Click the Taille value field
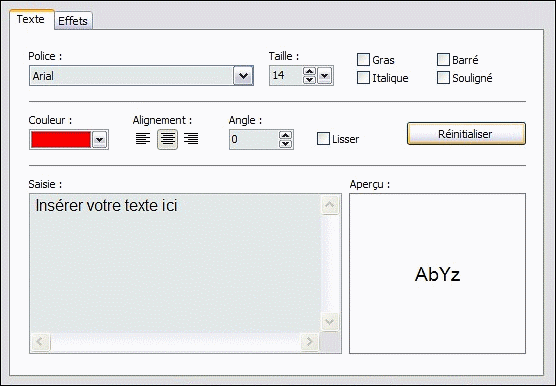556x386 pixels. pyautogui.click(x=286, y=75)
